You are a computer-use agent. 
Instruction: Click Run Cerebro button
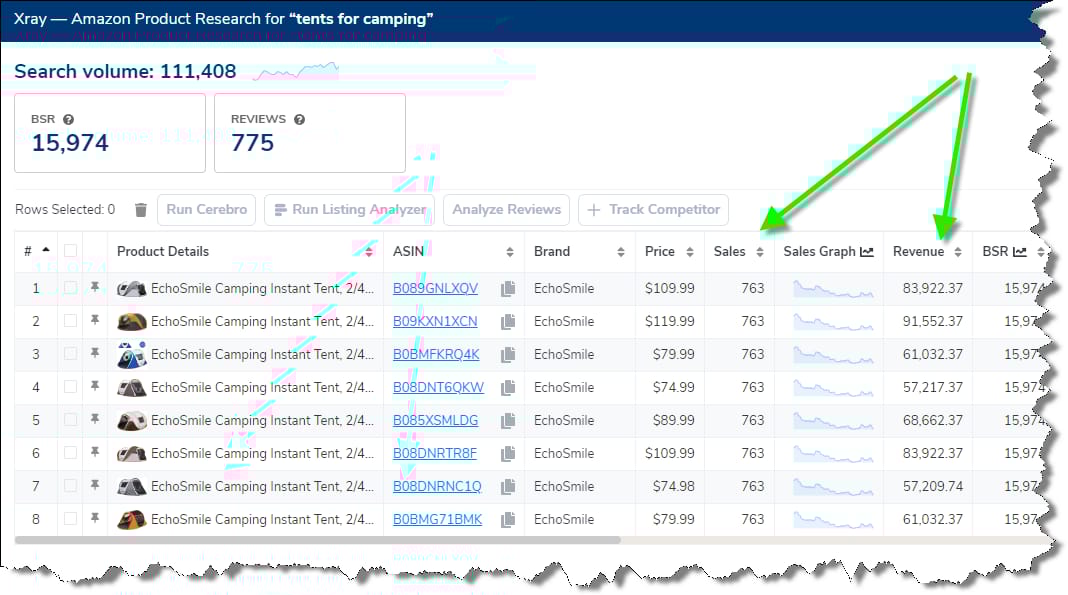tap(206, 210)
